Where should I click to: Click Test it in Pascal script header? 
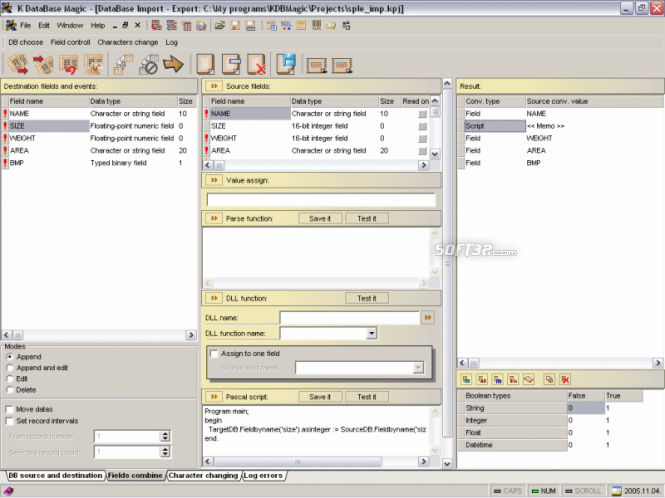[x=367, y=397]
